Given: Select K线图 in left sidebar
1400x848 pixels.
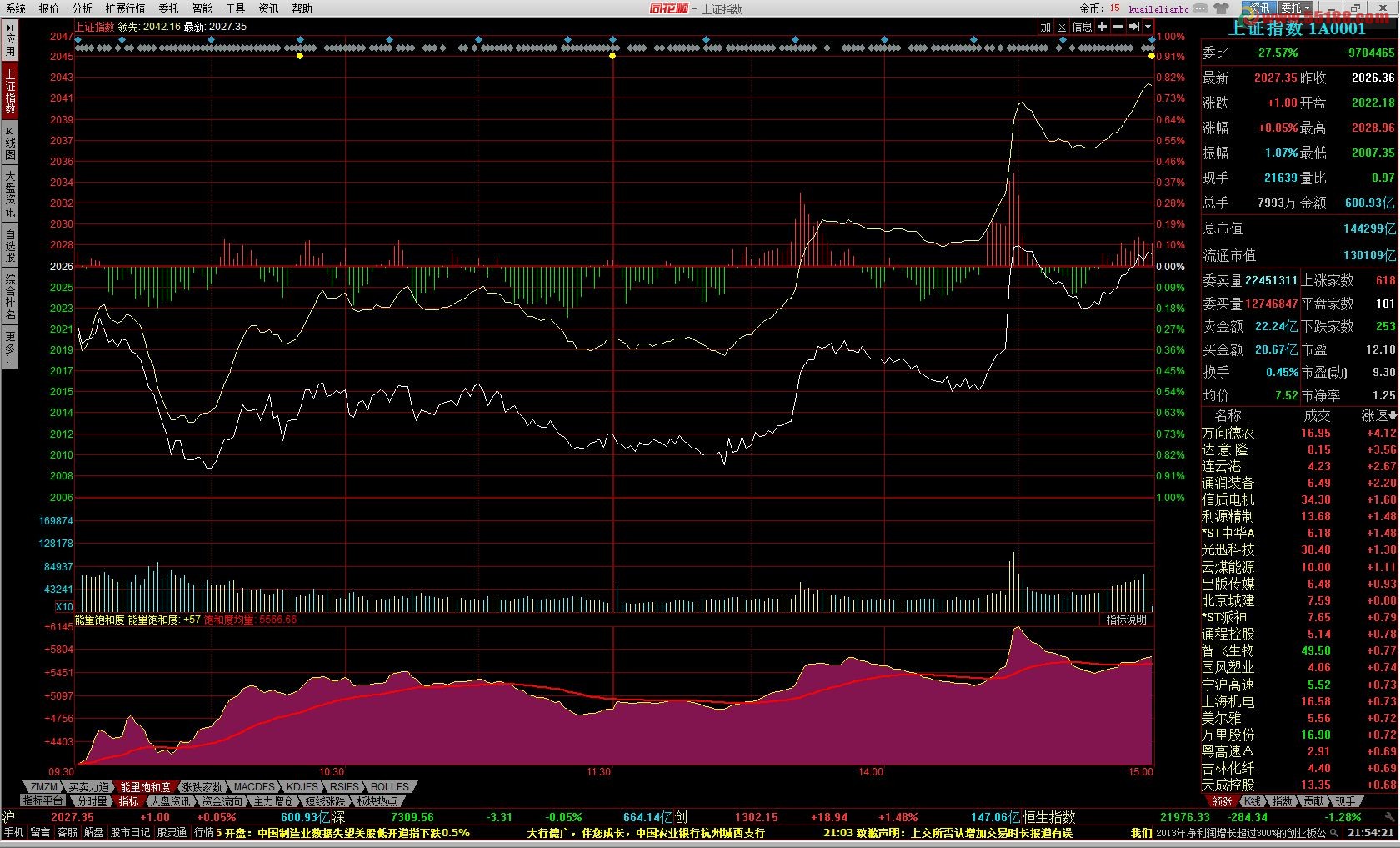Looking at the screenshot, I should pos(10,143).
